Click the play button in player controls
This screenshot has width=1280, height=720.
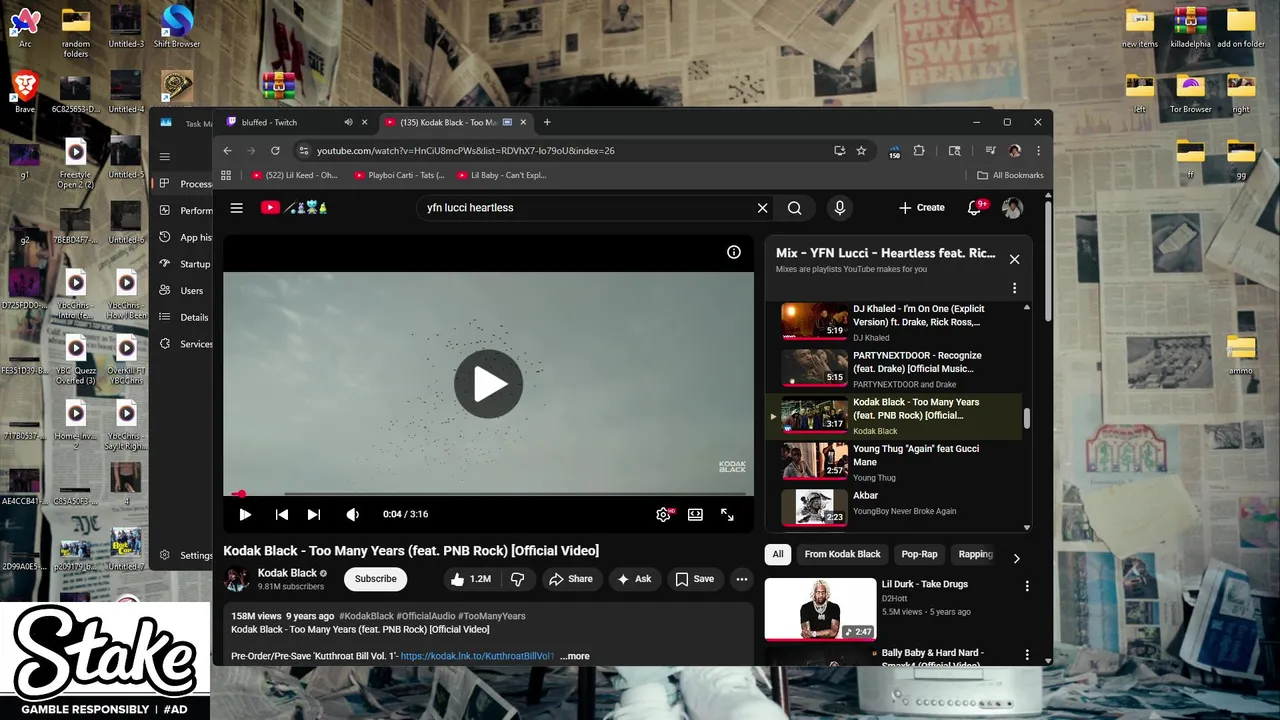click(x=245, y=514)
